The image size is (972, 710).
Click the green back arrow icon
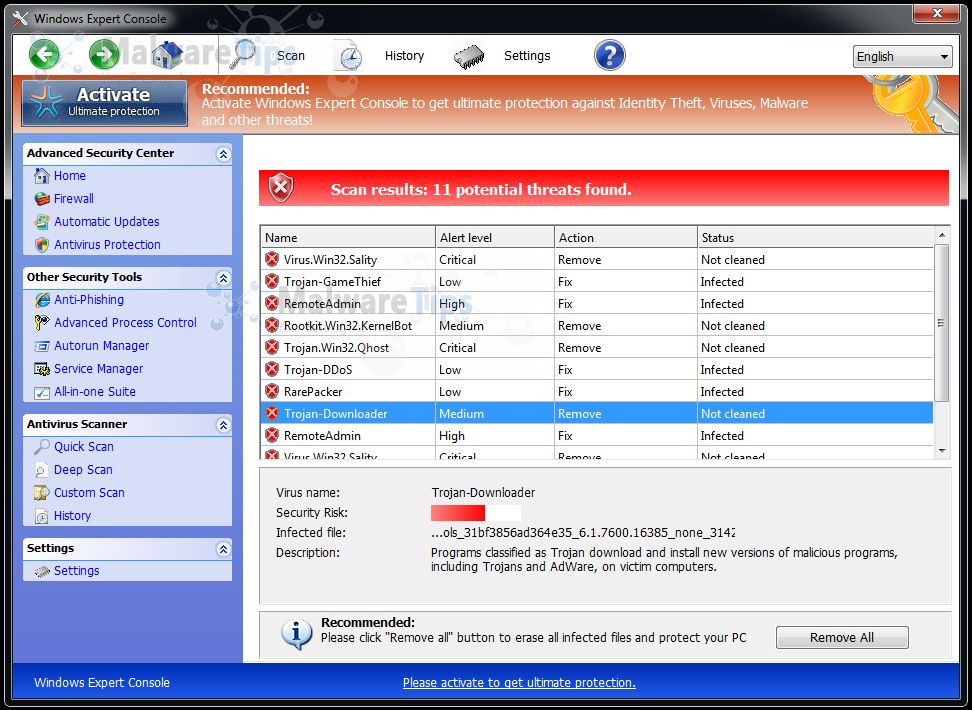pyautogui.click(x=44, y=55)
